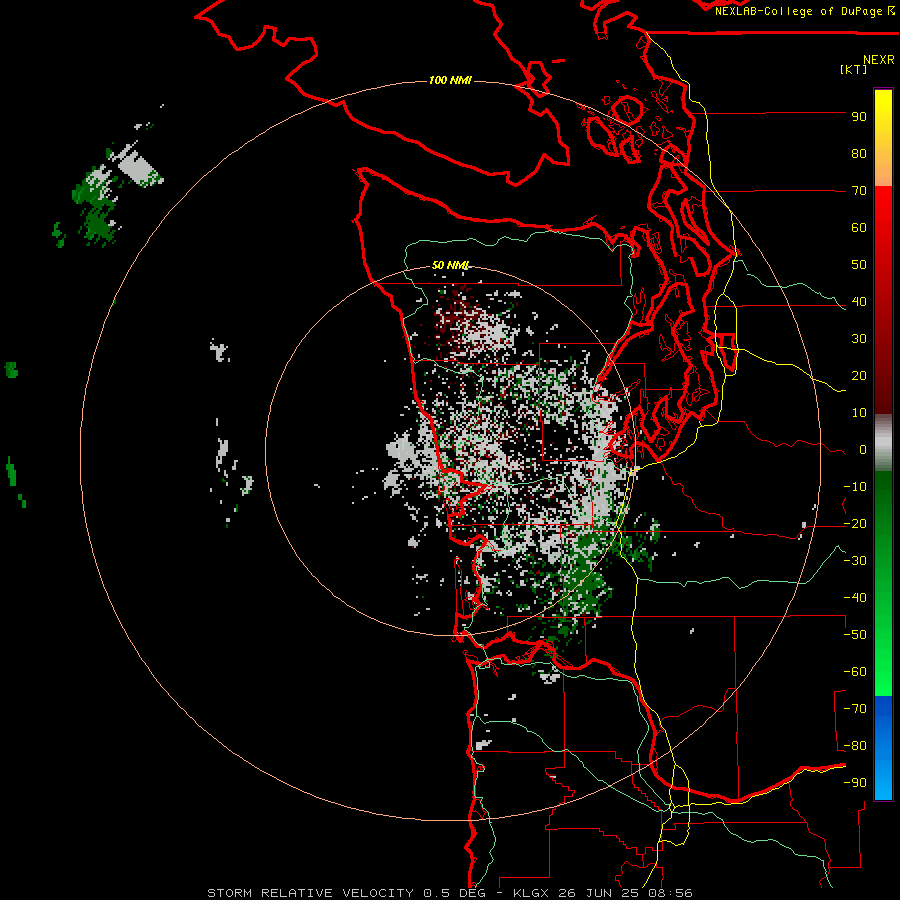This screenshot has width=900, height=900.
Task: Click the -90 scale value
Action: click(x=855, y=783)
